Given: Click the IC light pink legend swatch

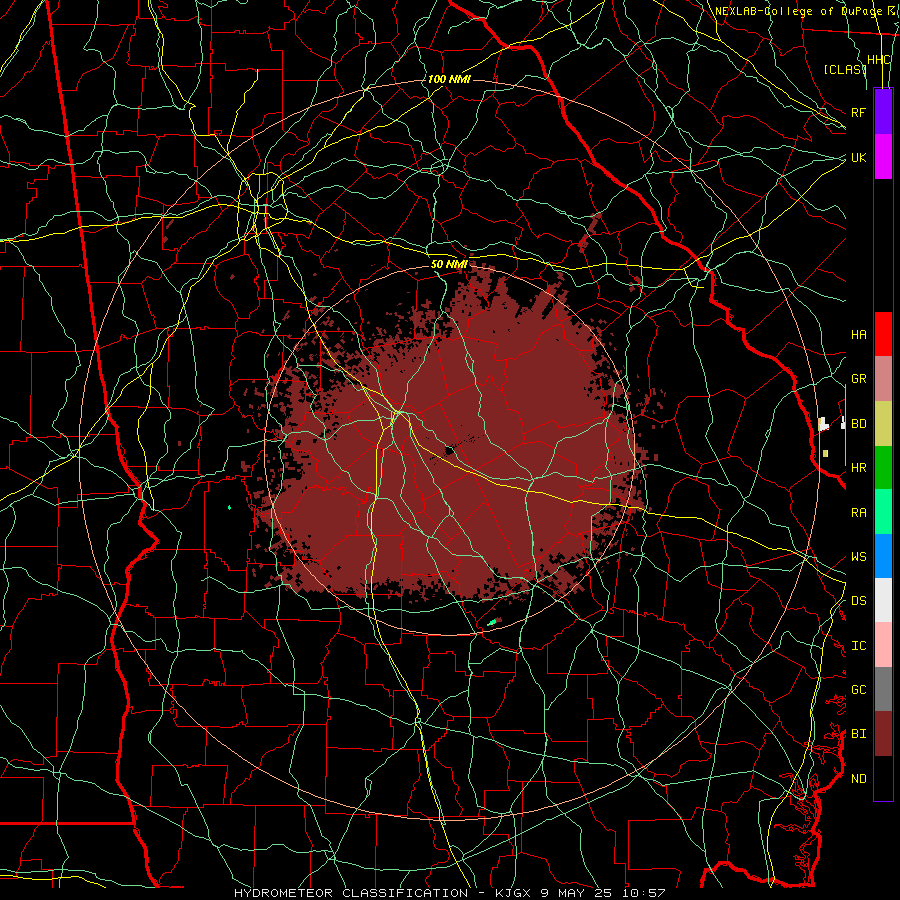Looking at the screenshot, I should tap(883, 645).
